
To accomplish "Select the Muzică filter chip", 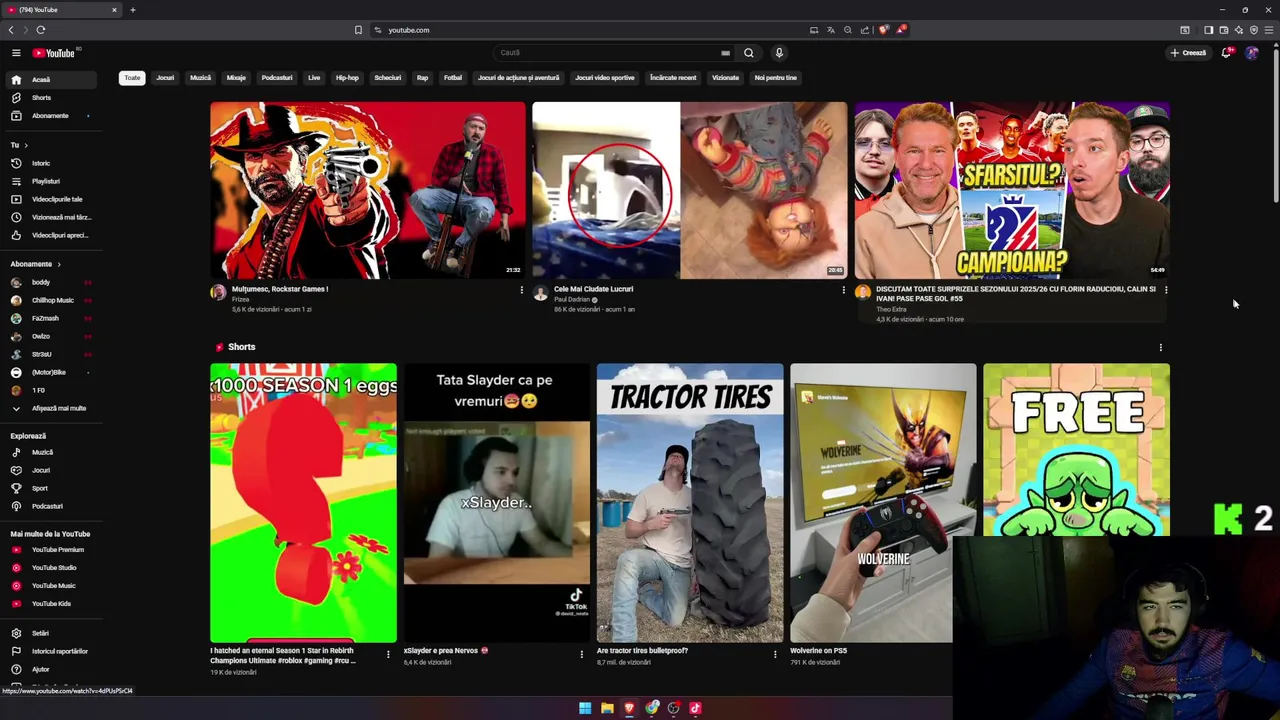I will click(x=200, y=78).
